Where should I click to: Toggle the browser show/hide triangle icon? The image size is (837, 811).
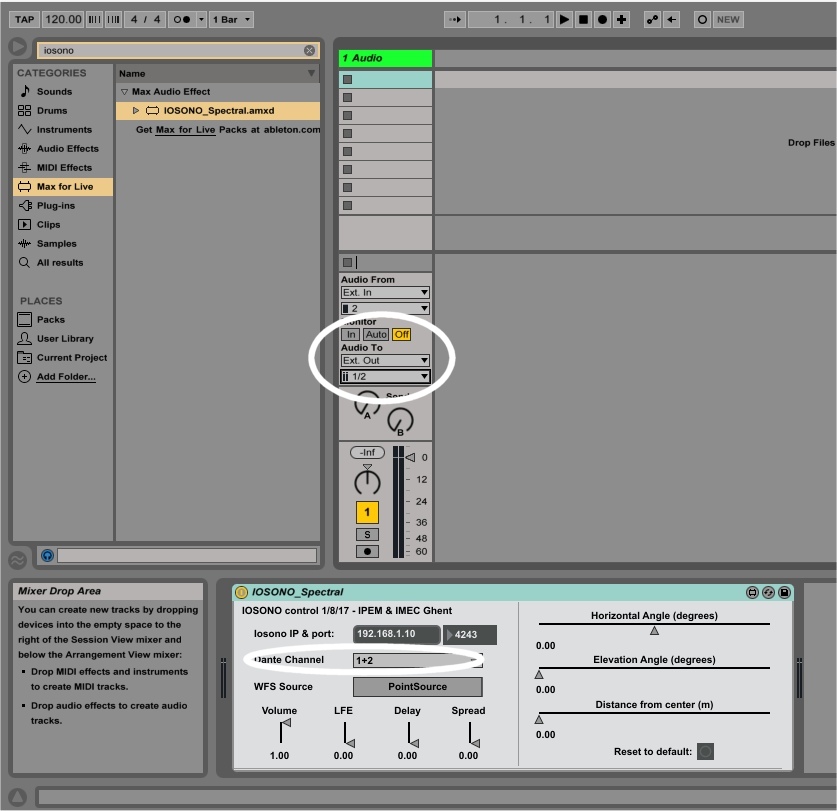coord(18,47)
